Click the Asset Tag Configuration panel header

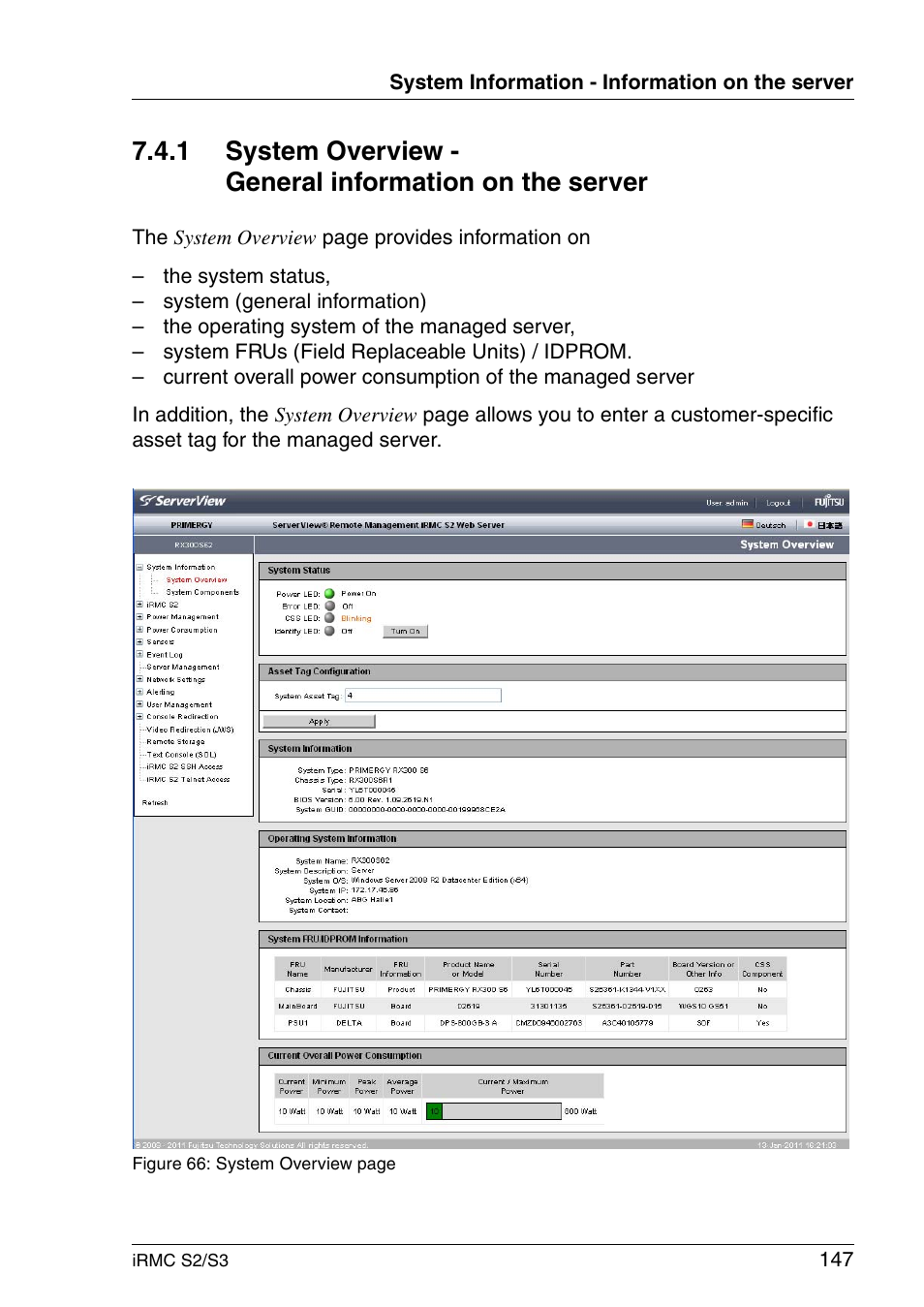pos(553,671)
